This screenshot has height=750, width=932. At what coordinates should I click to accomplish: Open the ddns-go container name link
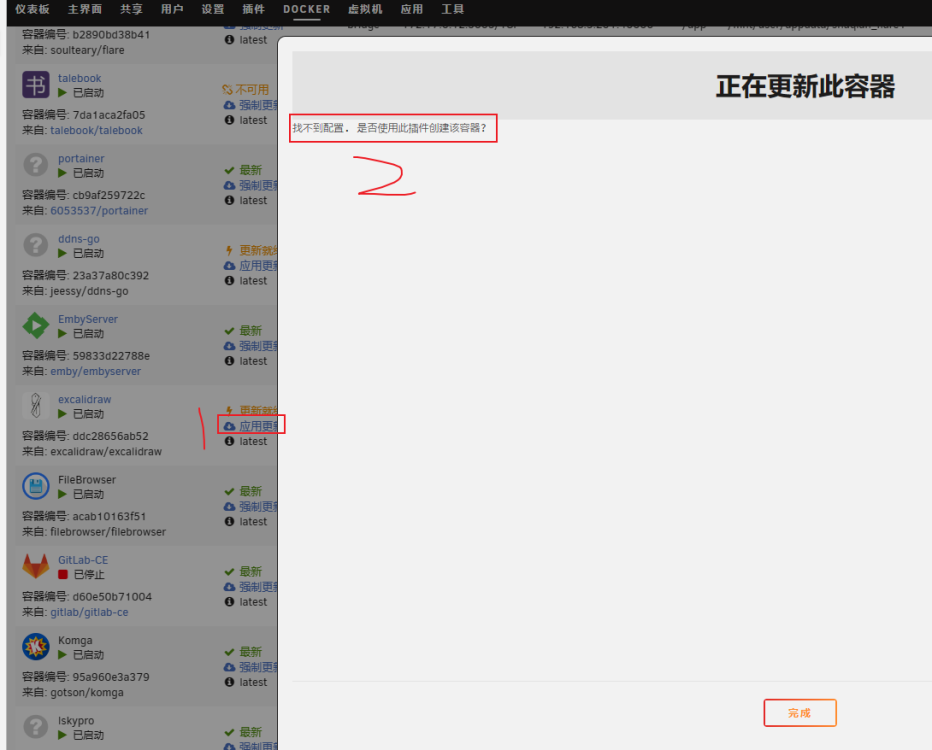click(78, 239)
